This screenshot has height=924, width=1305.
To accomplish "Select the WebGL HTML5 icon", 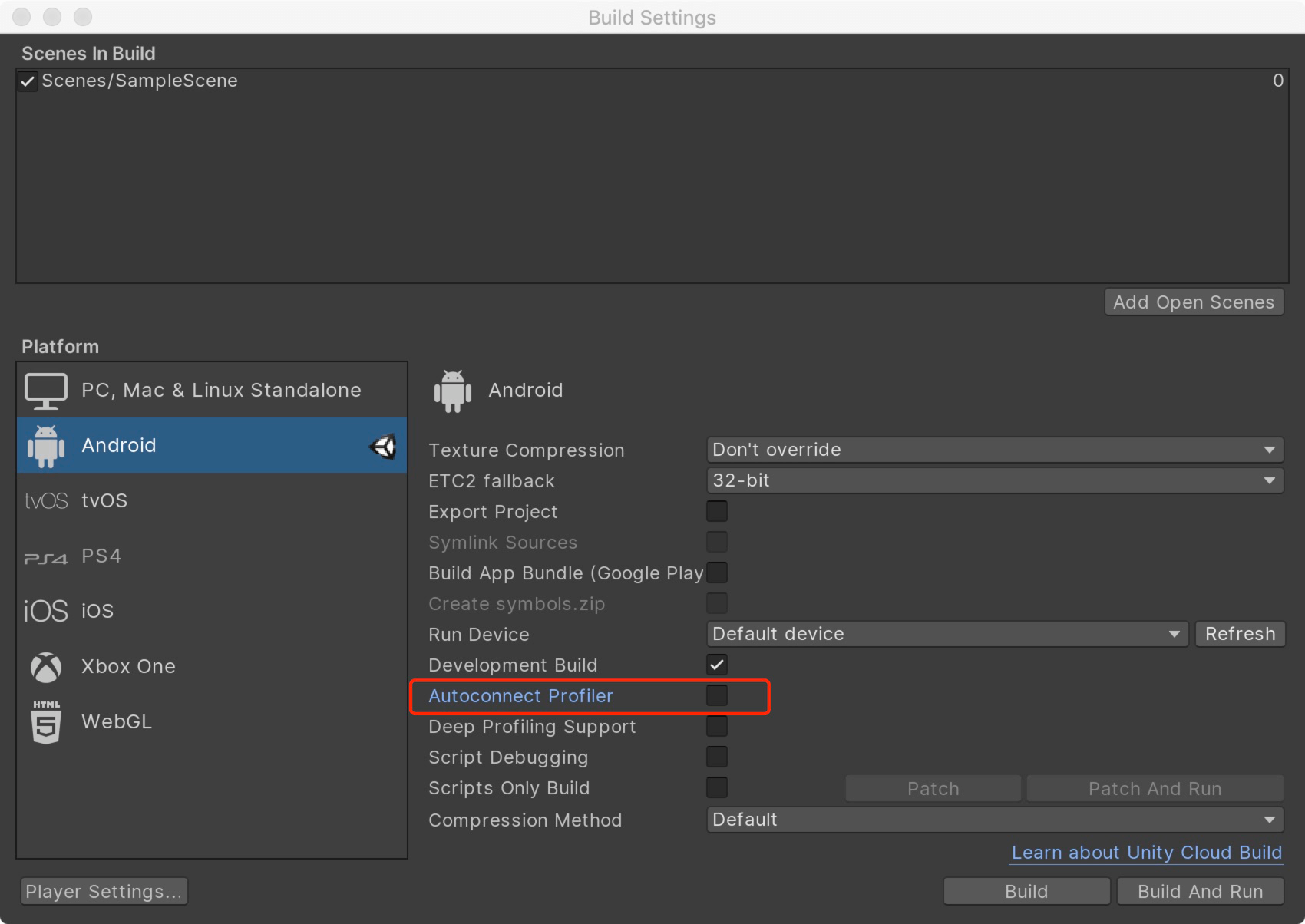I will [46, 722].
